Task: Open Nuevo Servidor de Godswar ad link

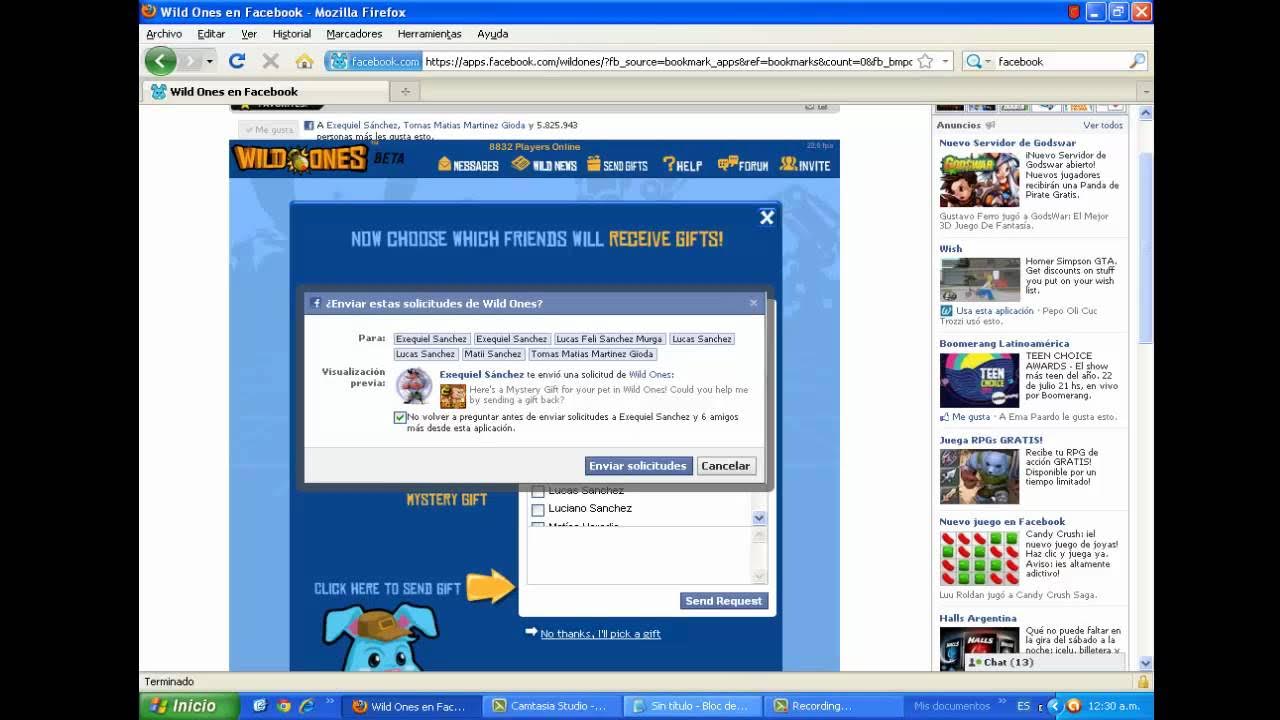Action: tap(1007, 143)
